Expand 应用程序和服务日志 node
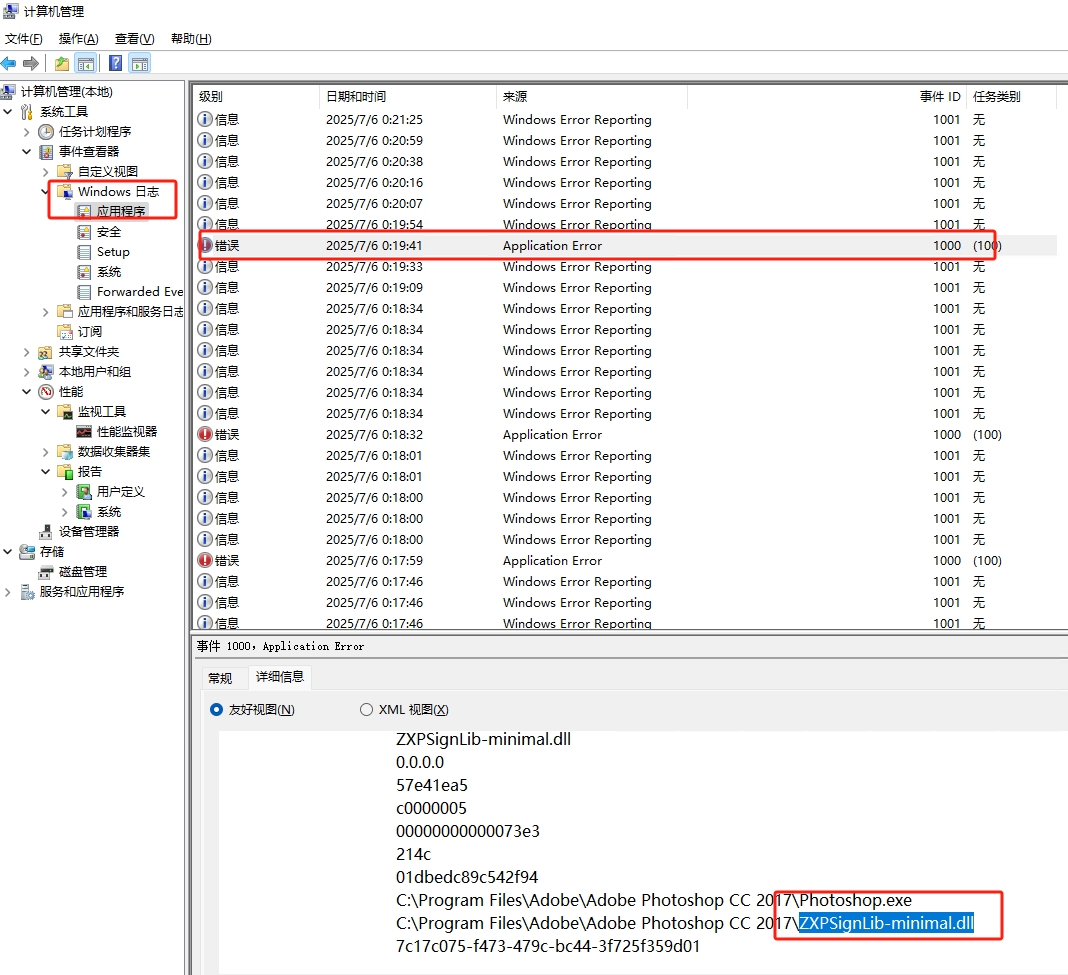Screen dimensions: 1068x975 (x=46, y=312)
